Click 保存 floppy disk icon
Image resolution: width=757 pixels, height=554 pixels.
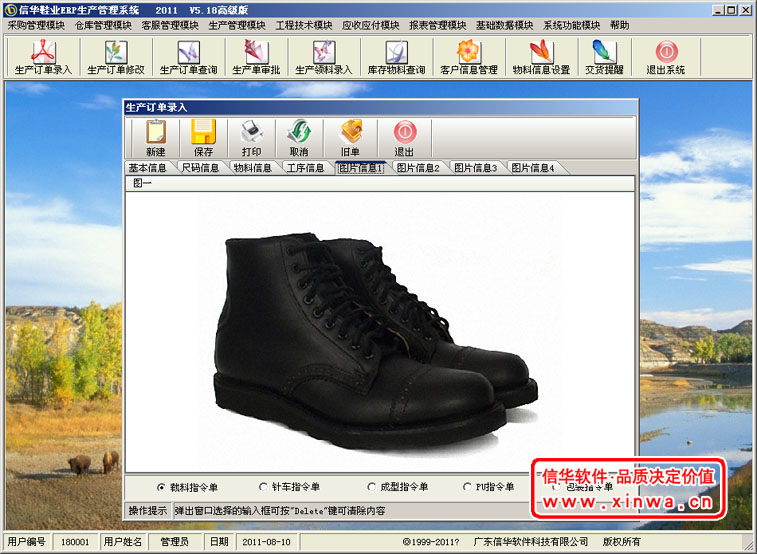coord(203,138)
